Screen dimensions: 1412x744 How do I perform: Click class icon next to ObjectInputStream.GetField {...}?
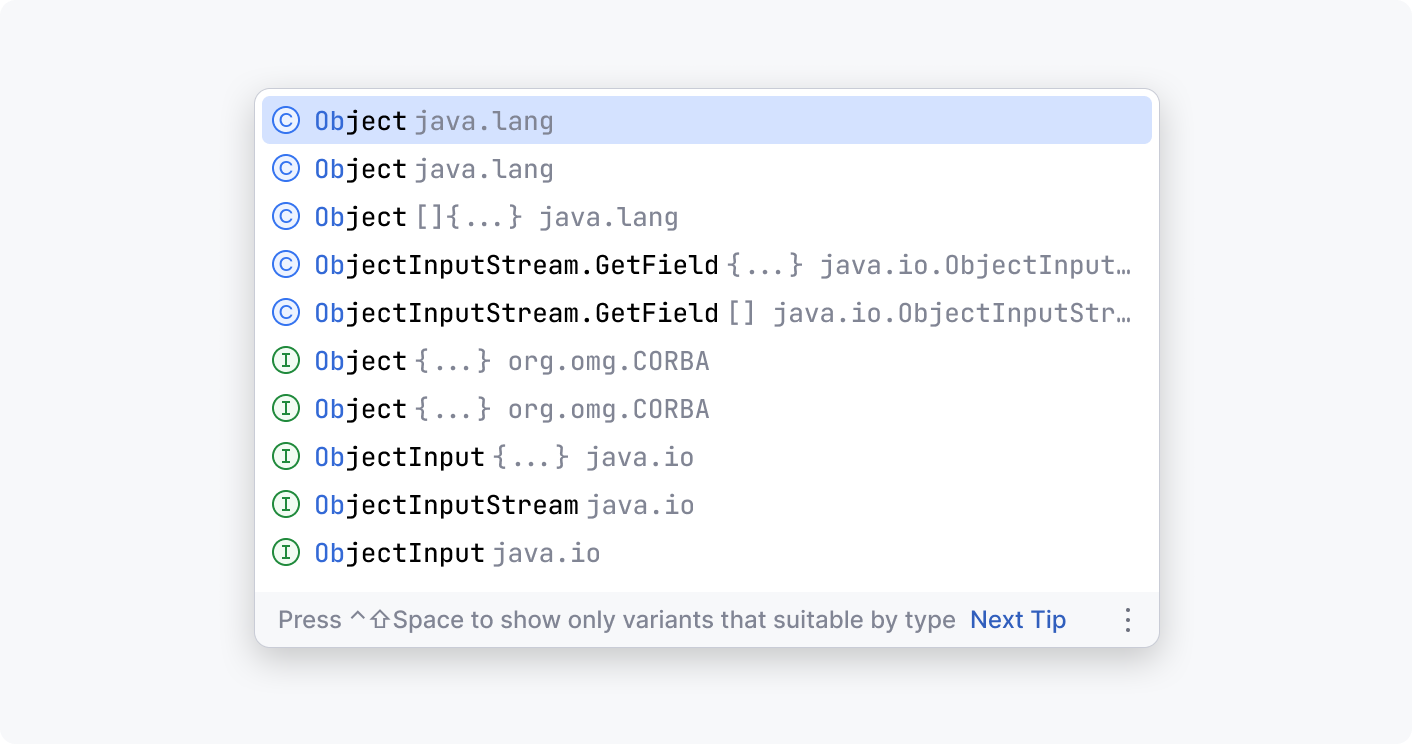286,265
